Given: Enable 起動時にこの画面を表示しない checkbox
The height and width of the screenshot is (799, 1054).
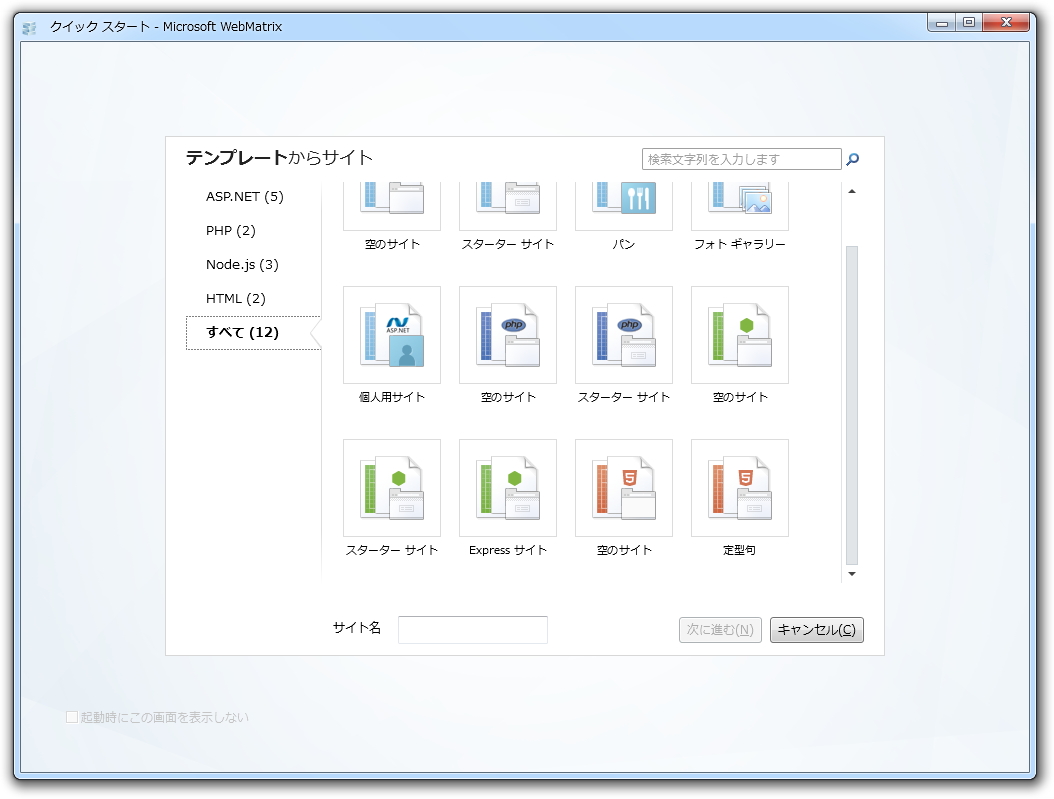Looking at the screenshot, I should (71, 717).
